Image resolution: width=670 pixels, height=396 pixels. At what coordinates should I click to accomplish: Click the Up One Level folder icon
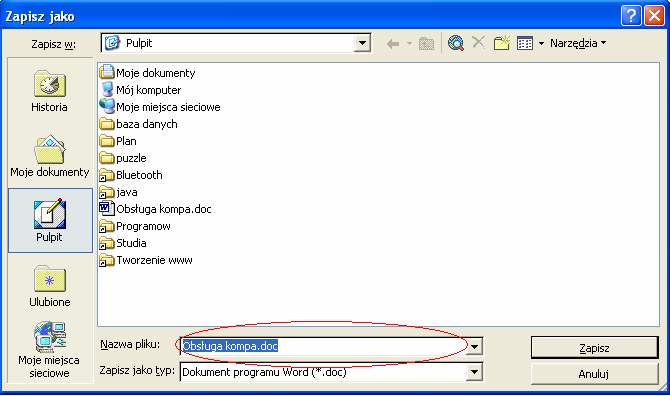pos(426,43)
